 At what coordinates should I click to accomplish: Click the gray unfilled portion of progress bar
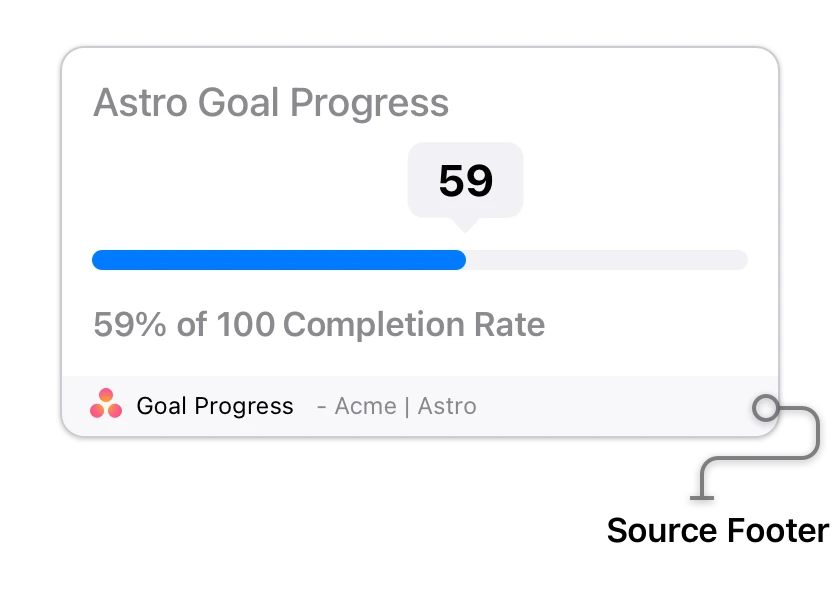tap(607, 260)
